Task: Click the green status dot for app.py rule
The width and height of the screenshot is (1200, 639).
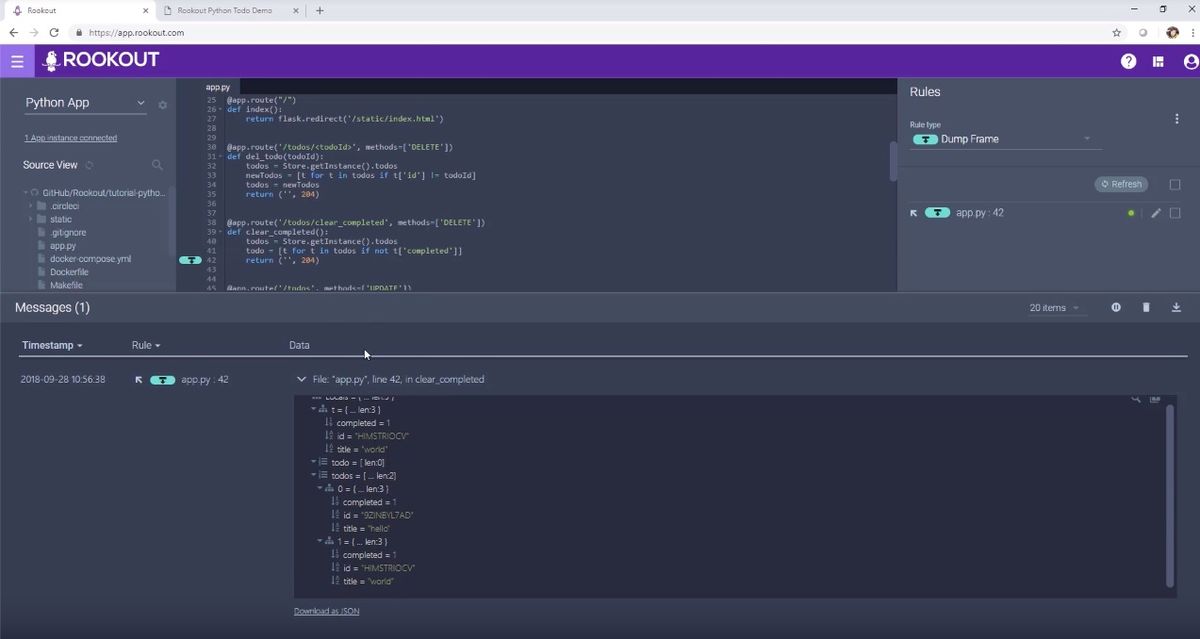Action: [1131, 213]
